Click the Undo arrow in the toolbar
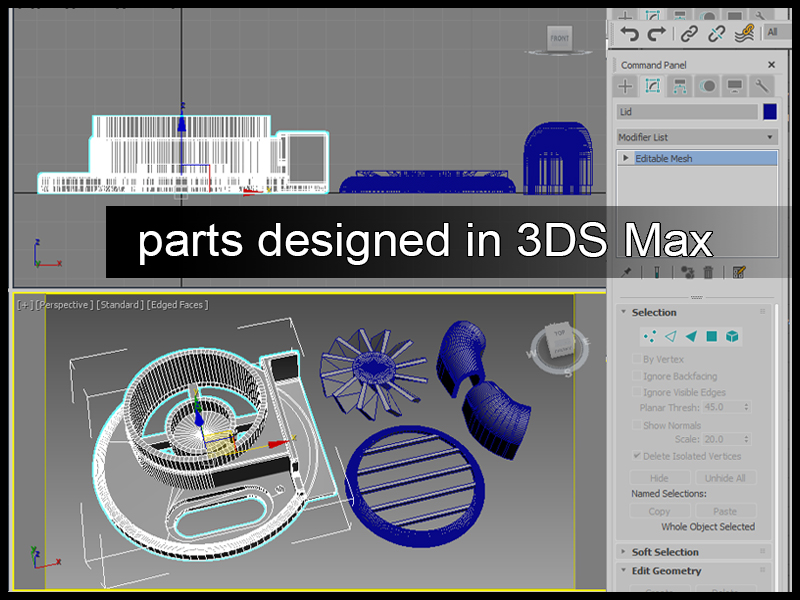The image size is (800, 600). (x=629, y=34)
